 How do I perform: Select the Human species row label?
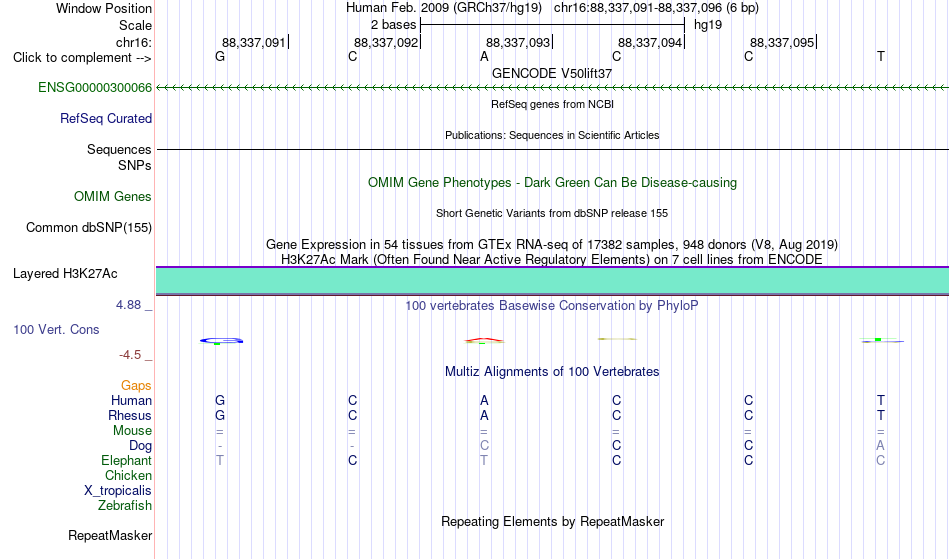pyautogui.click(x=131, y=401)
